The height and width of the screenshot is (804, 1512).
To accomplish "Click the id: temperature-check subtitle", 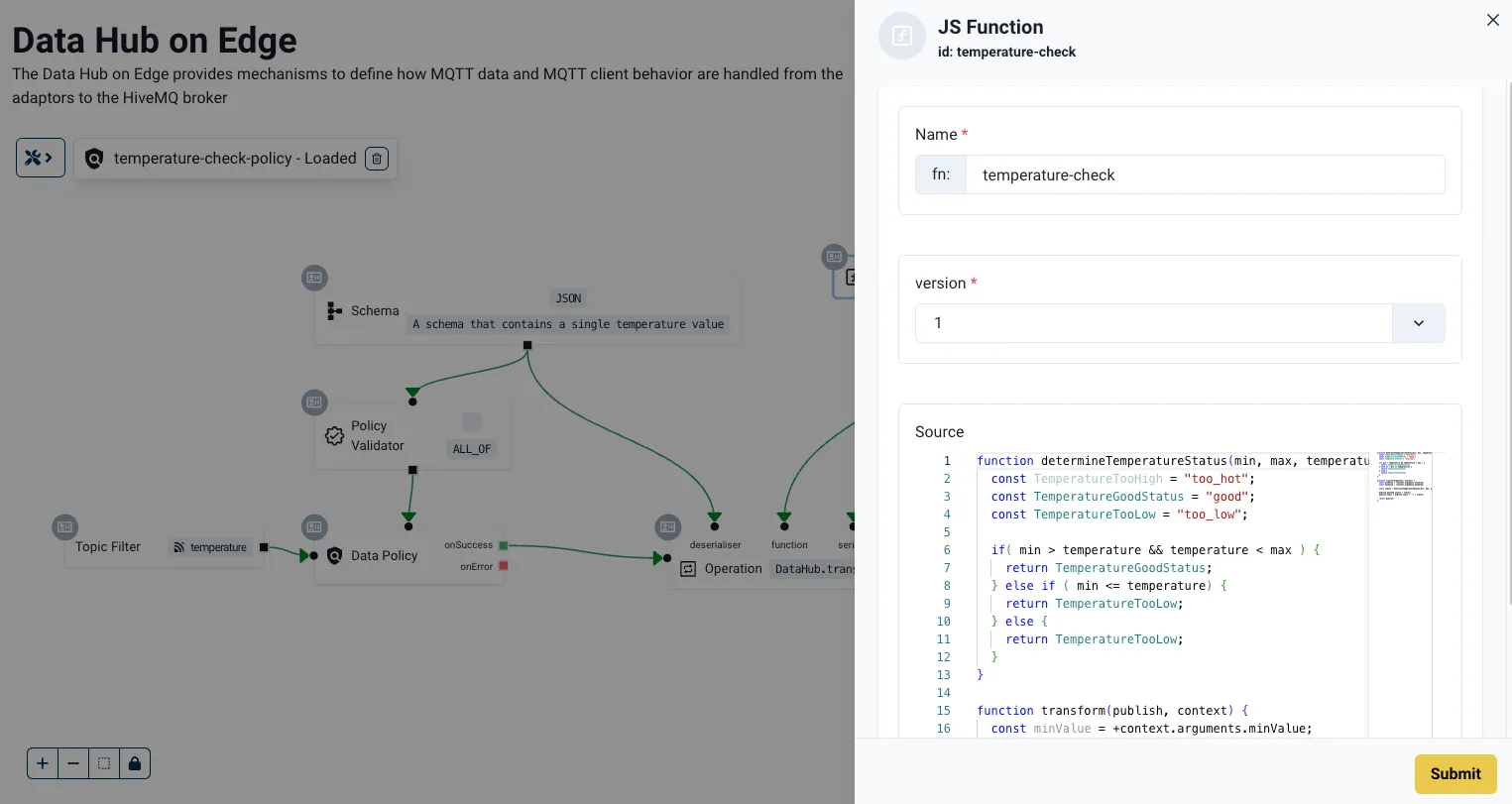I will click(1006, 52).
